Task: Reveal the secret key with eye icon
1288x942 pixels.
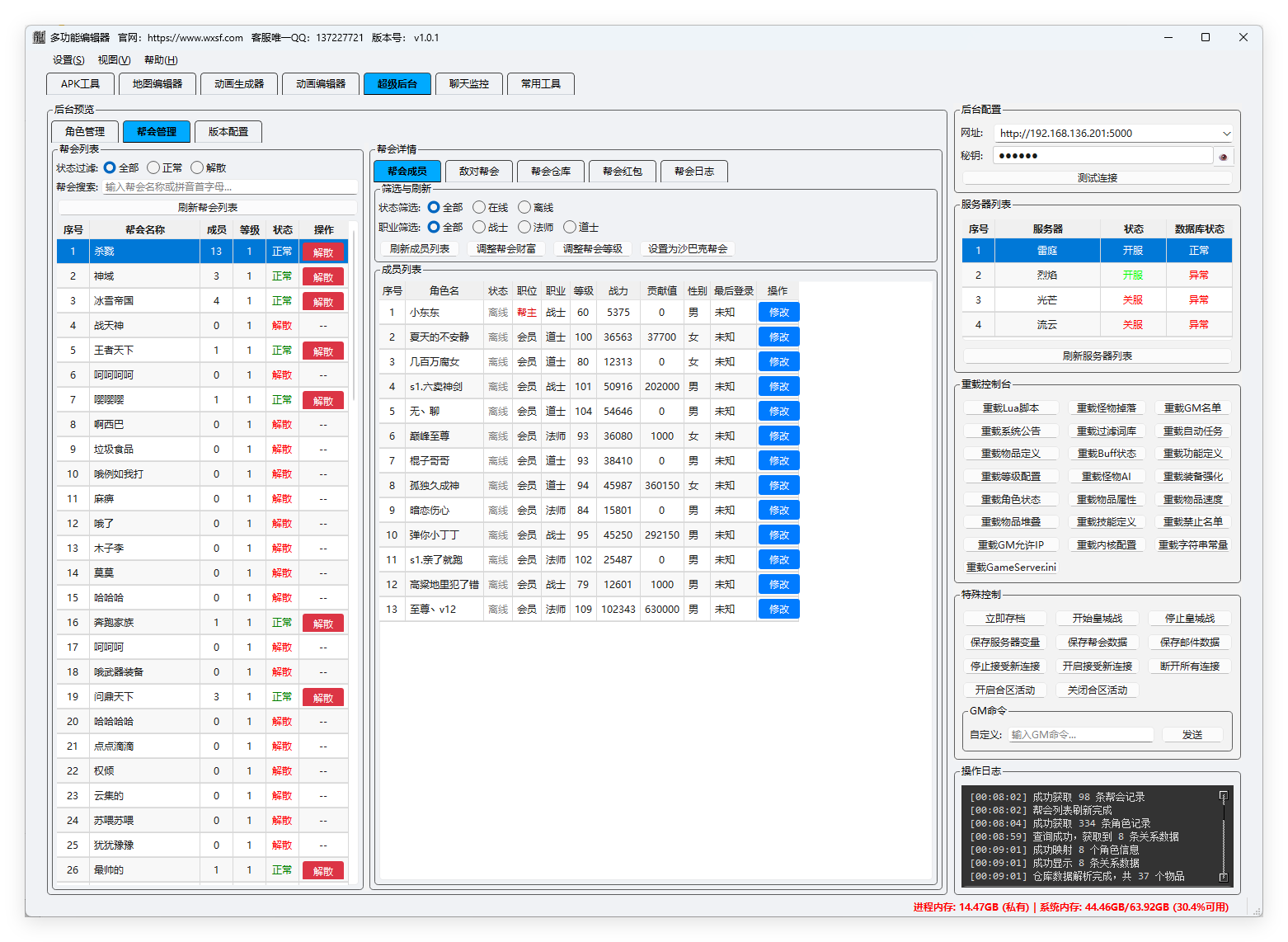Action: (1223, 156)
